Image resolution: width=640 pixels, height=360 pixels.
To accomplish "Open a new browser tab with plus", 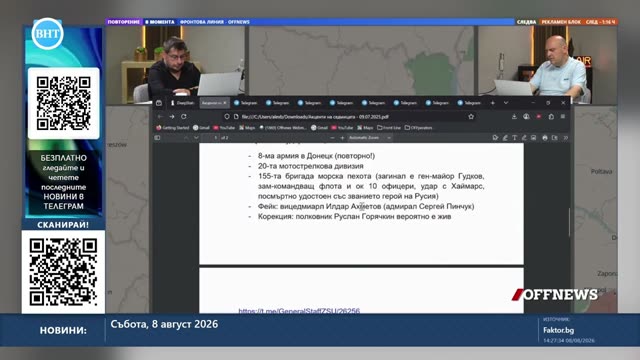I will tap(493, 103).
